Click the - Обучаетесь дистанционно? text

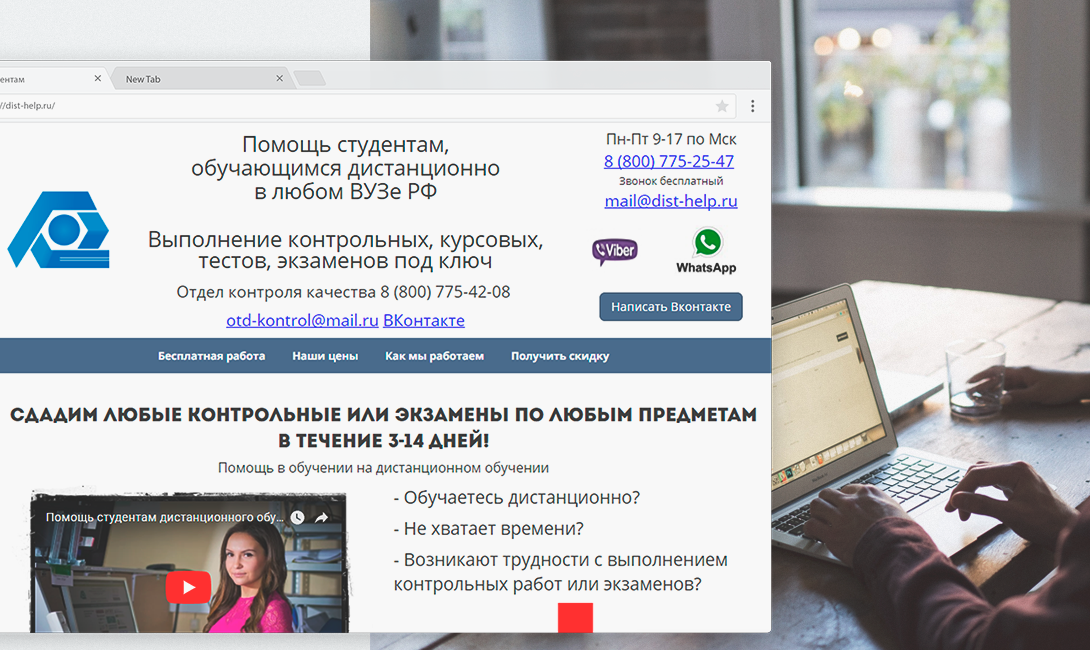[x=516, y=498]
